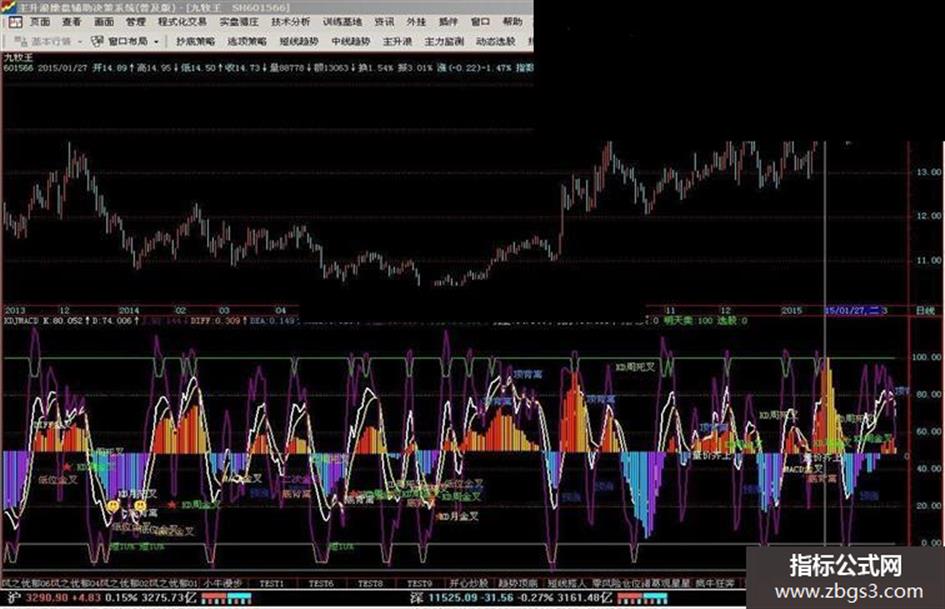Image resolution: width=945 pixels, height=609 pixels.
Task: Click the 动态选股 toolbar button
Action: 496,42
